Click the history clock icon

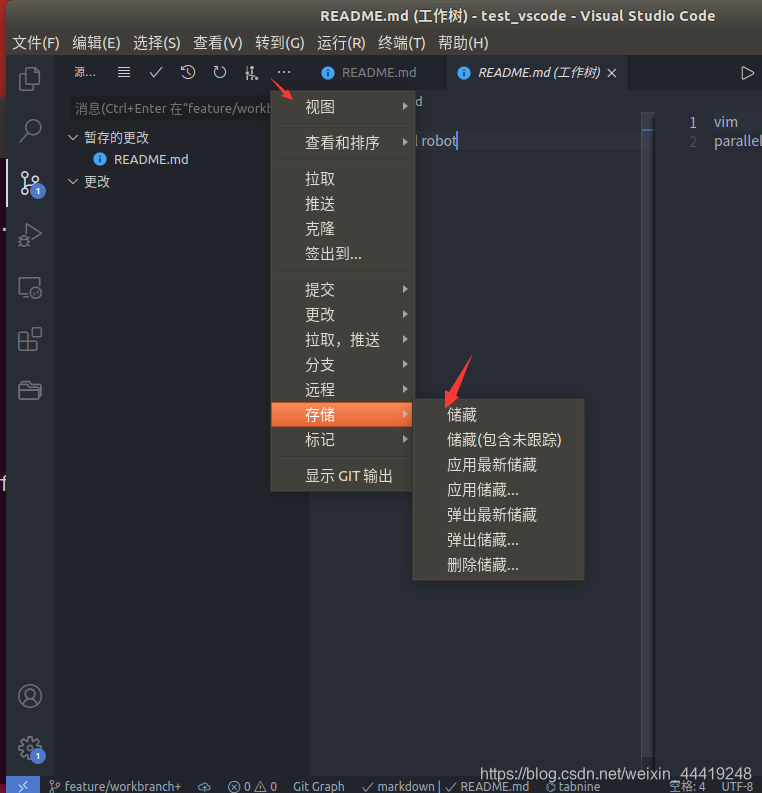click(x=188, y=72)
